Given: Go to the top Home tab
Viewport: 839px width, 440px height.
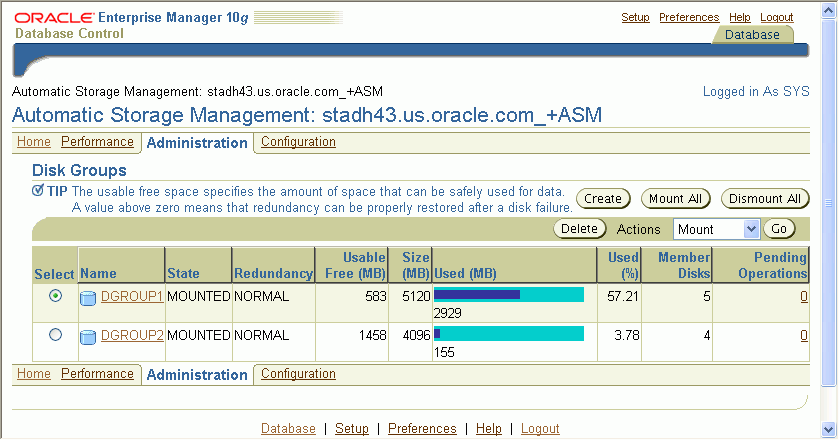Looking at the screenshot, I should [34, 142].
